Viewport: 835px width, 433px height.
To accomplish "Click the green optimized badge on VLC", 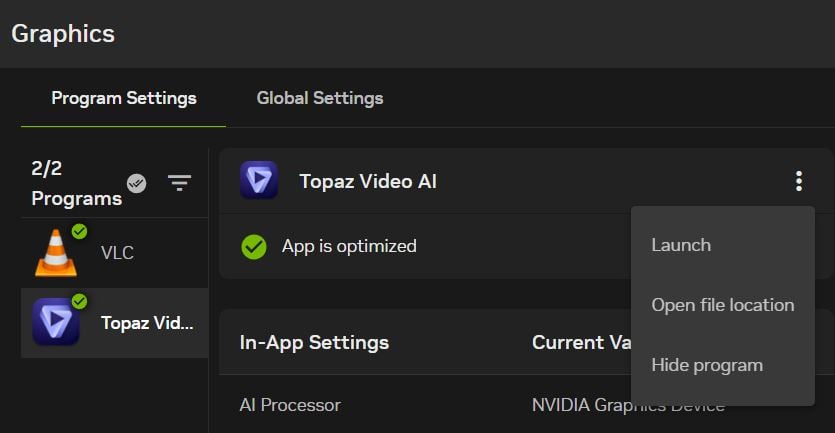I will point(79,232).
